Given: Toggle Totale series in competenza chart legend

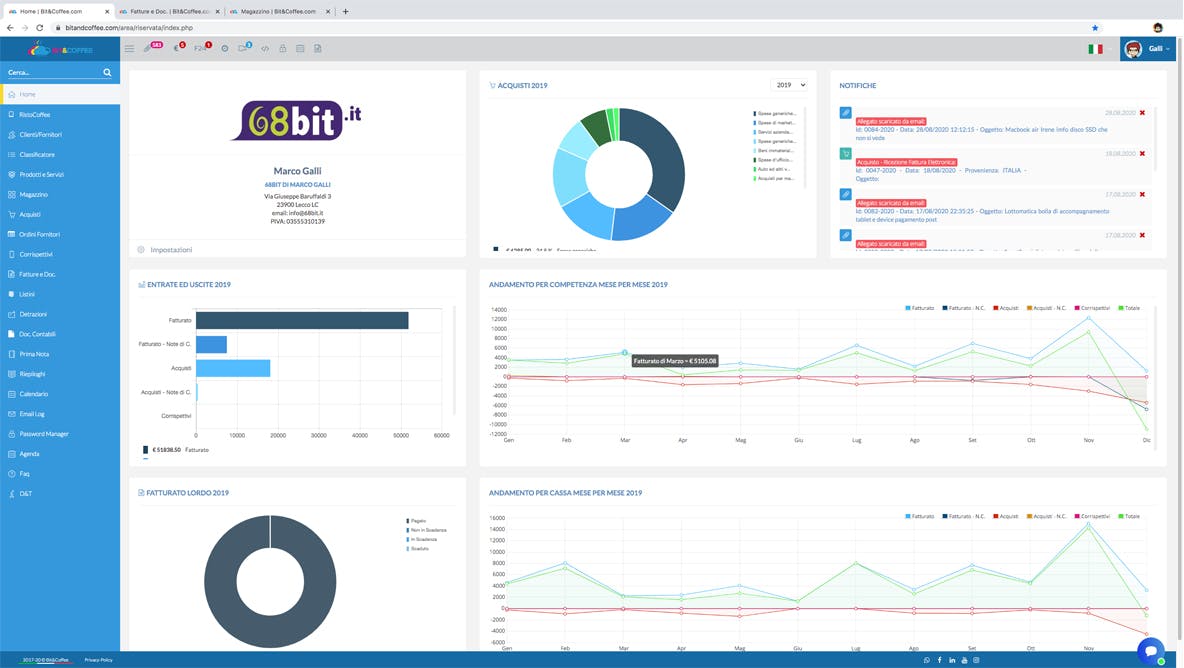Looking at the screenshot, I should [x=1129, y=308].
